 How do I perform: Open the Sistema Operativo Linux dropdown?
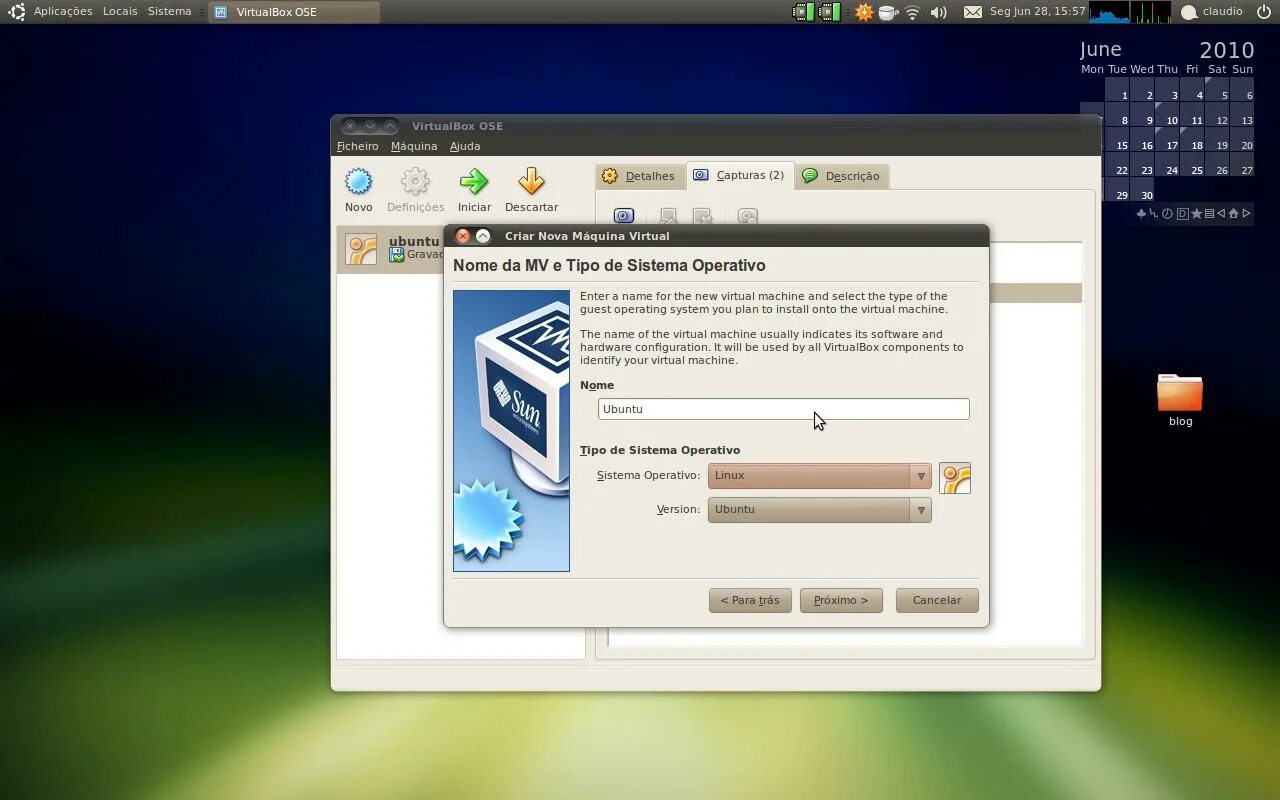819,476
